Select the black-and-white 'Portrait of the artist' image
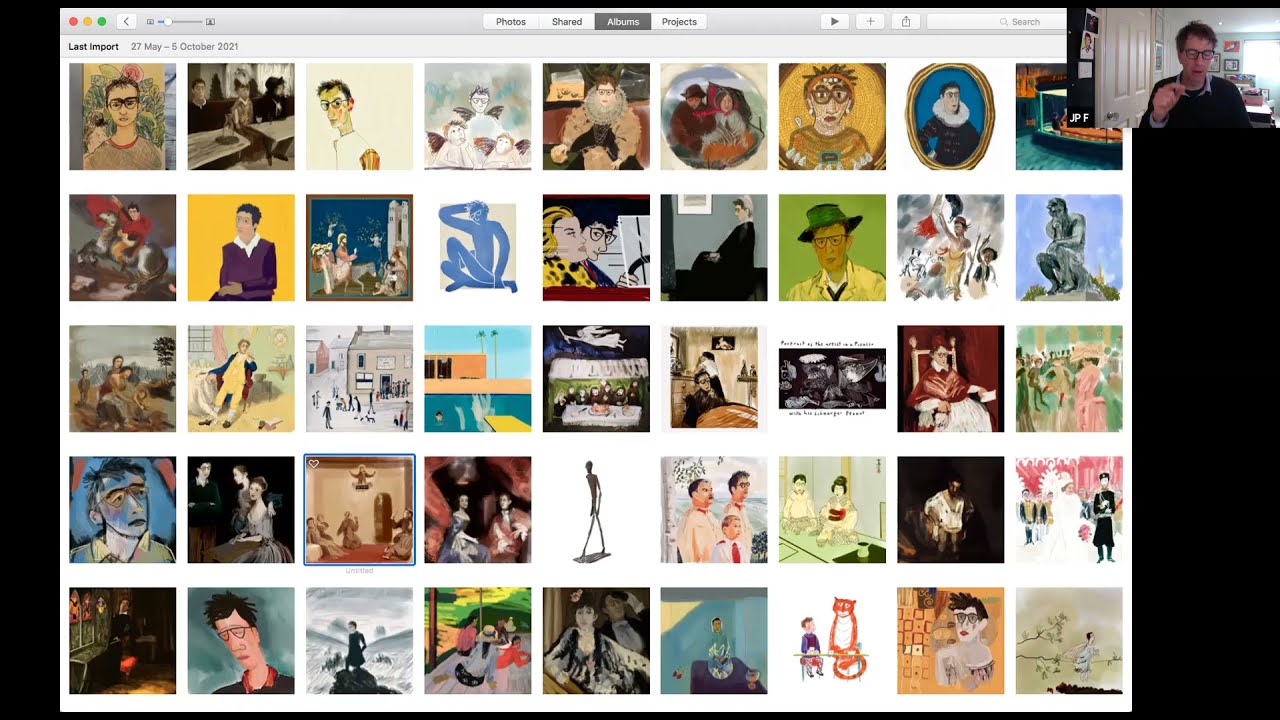 coord(832,379)
